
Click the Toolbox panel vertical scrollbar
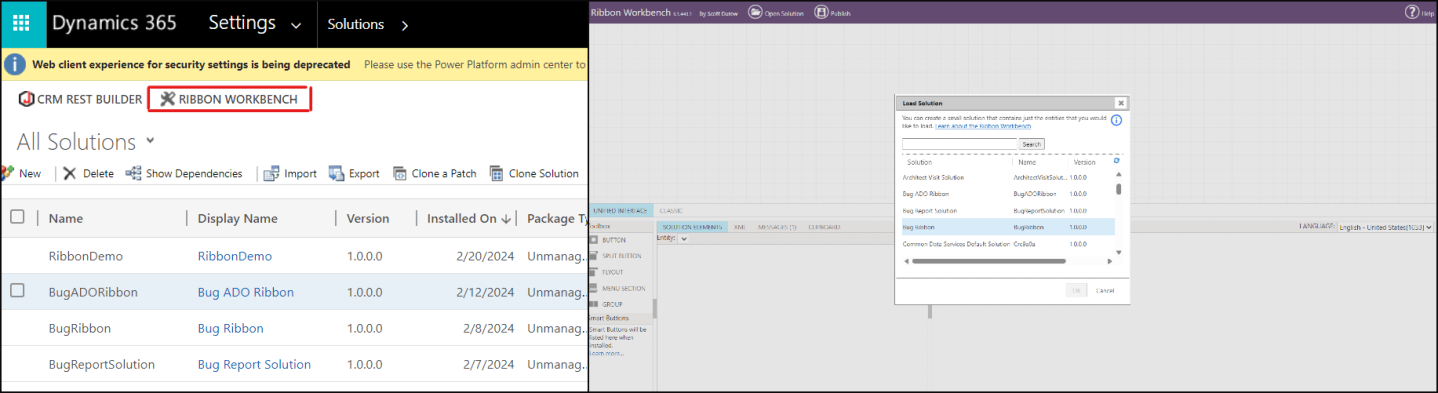[x=655, y=308]
